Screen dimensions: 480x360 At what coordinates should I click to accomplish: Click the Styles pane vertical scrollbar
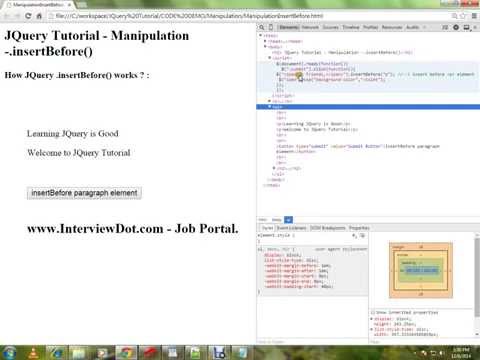click(477, 277)
